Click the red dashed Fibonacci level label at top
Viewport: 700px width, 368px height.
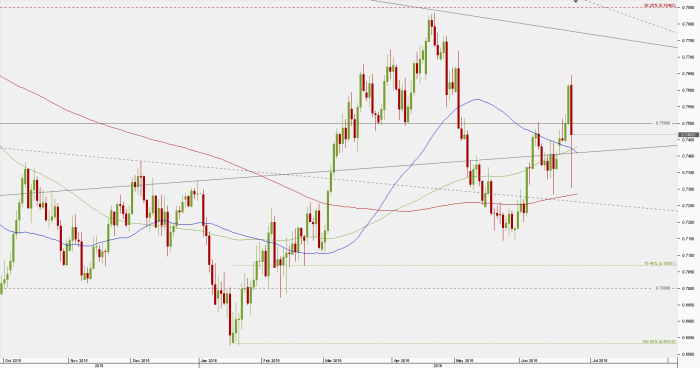[659, 6]
